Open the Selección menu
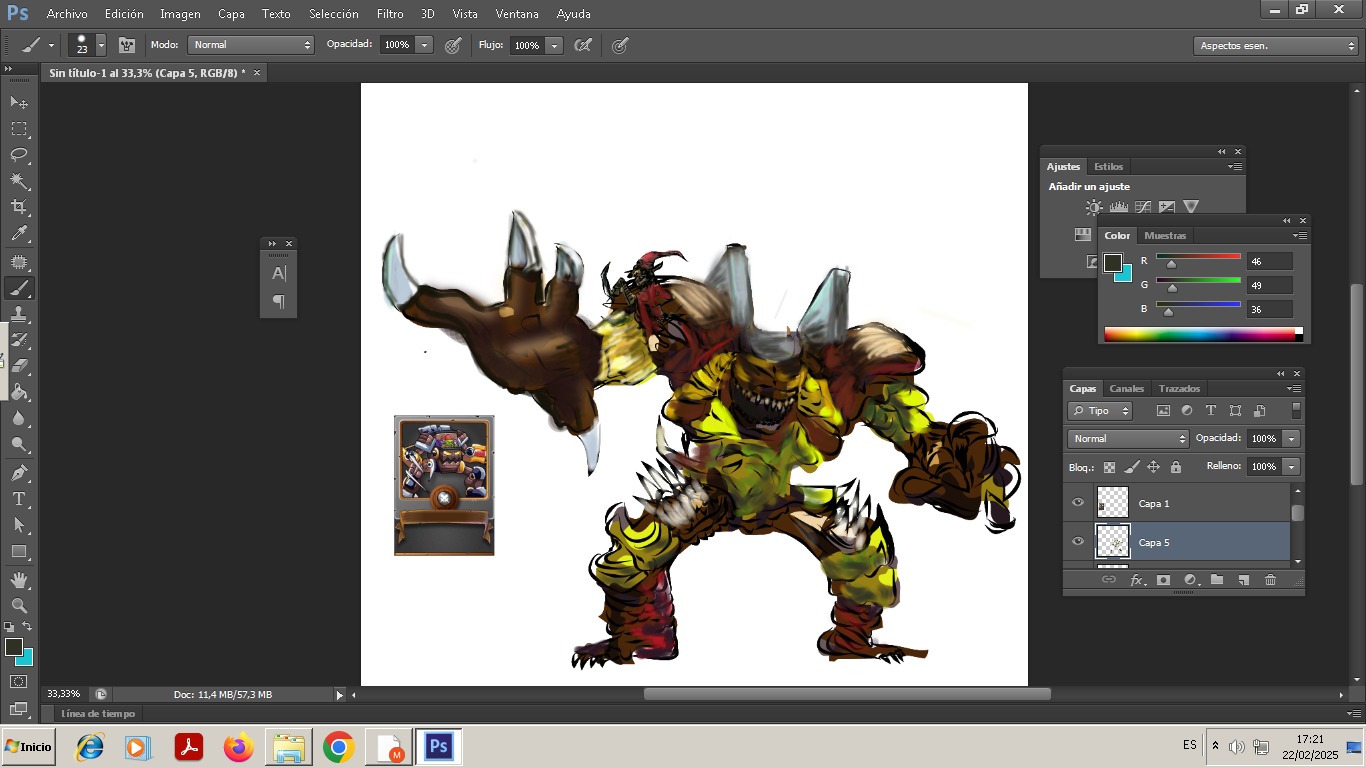 point(334,14)
